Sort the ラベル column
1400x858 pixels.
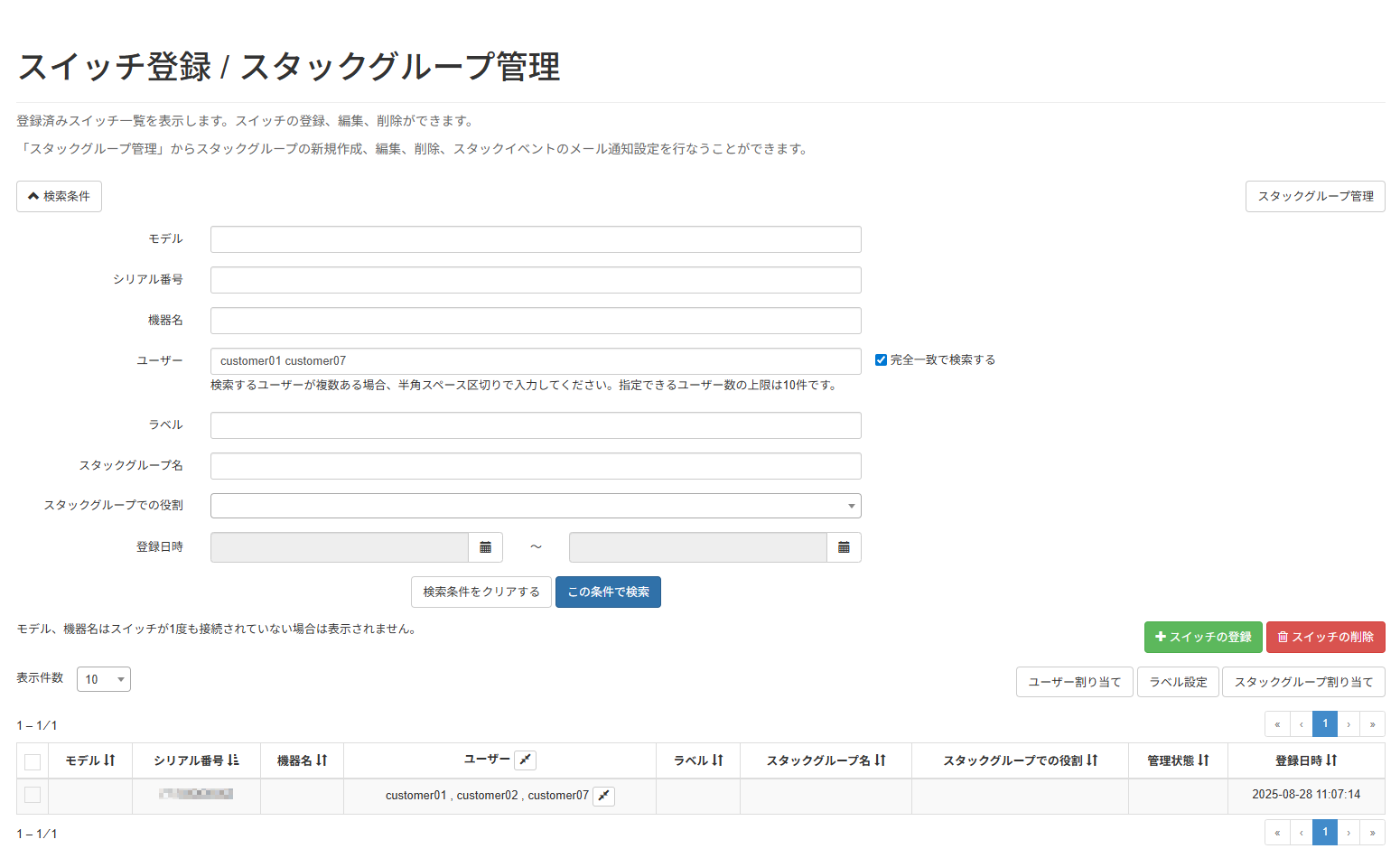[x=719, y=760]
